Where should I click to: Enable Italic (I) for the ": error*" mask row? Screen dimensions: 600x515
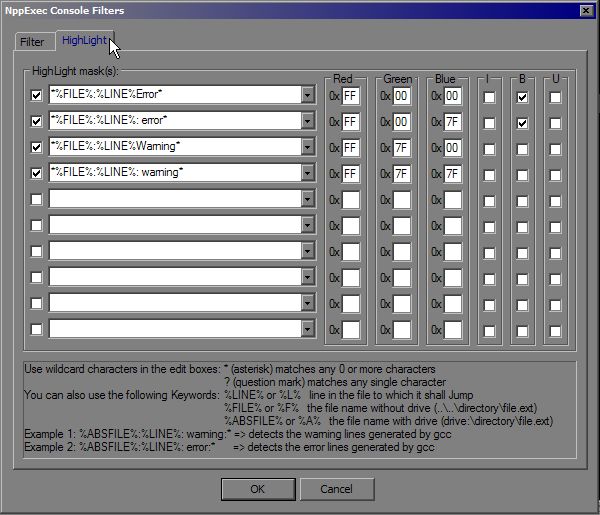point(489,122)
